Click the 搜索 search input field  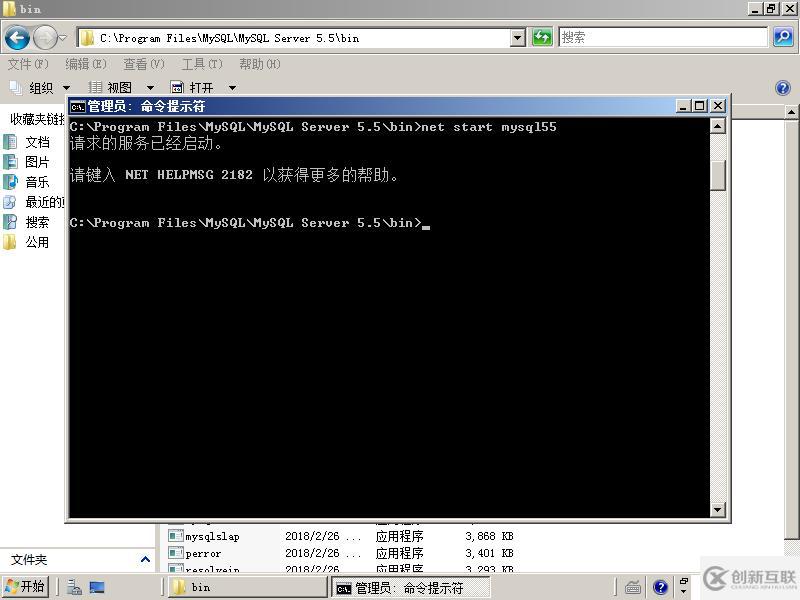pyautogui.click(x=663, y=37)
